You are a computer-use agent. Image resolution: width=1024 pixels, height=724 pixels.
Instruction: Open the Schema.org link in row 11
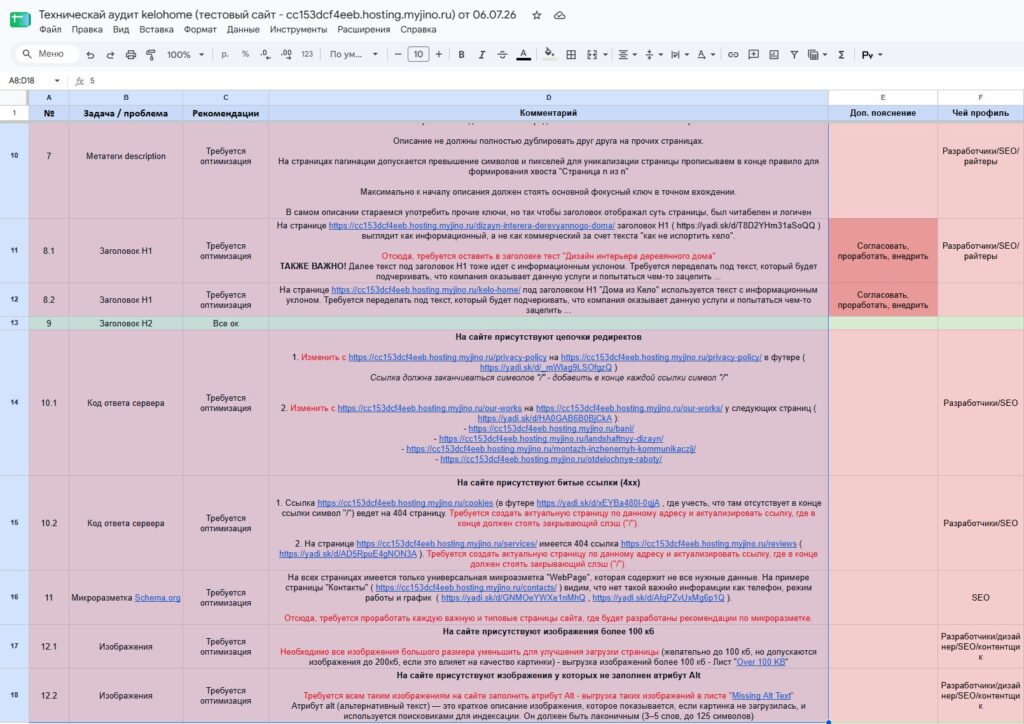point(157,597)
